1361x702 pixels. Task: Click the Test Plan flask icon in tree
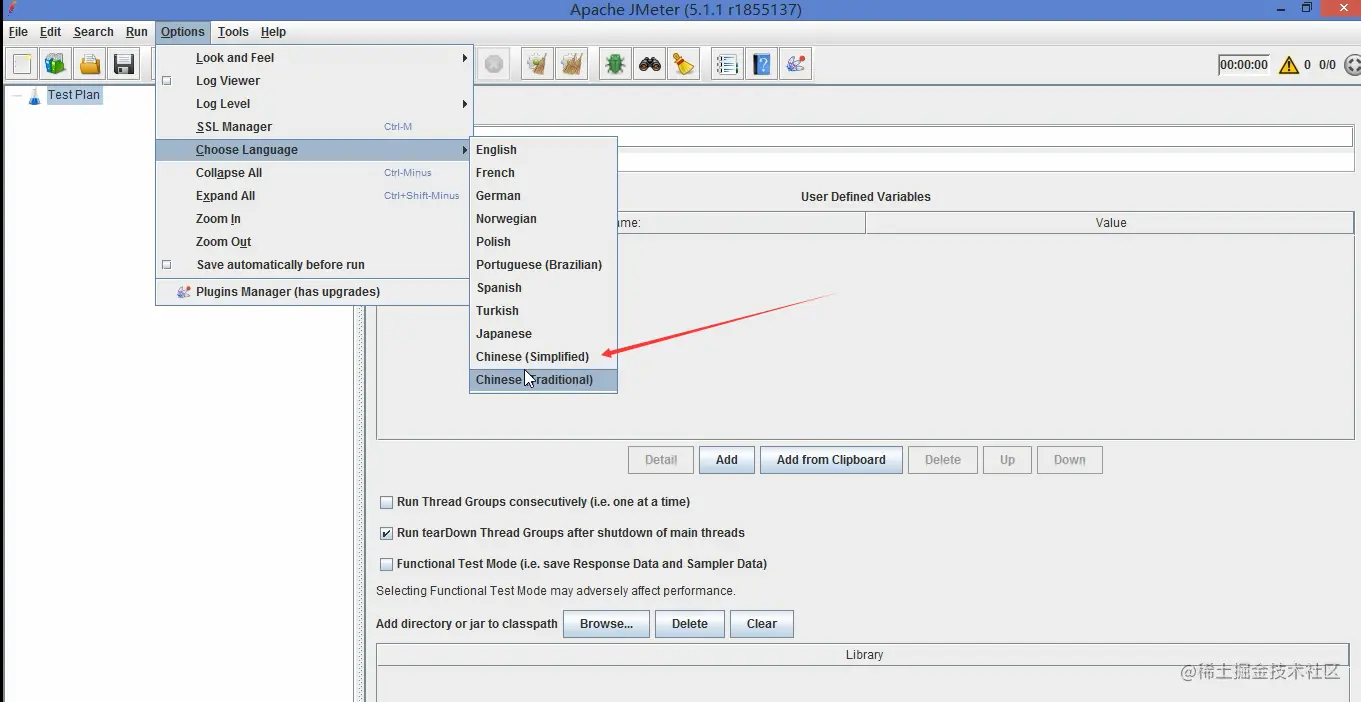point(35,96)
